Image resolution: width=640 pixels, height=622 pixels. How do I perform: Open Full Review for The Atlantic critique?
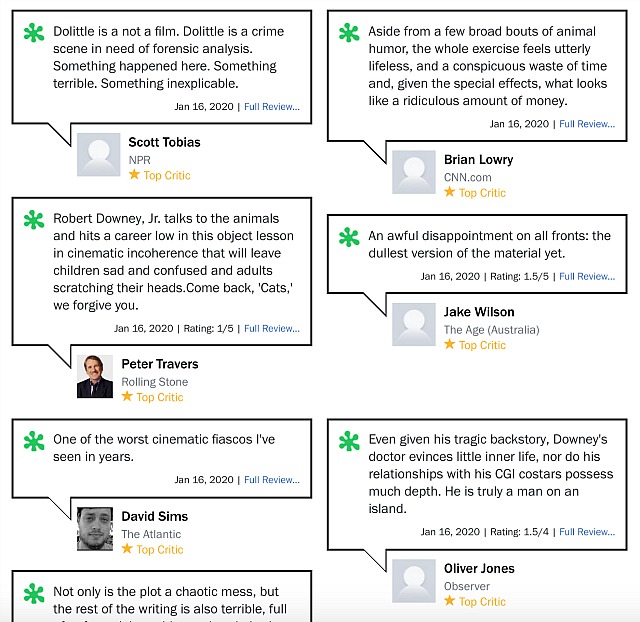point(272,480)
